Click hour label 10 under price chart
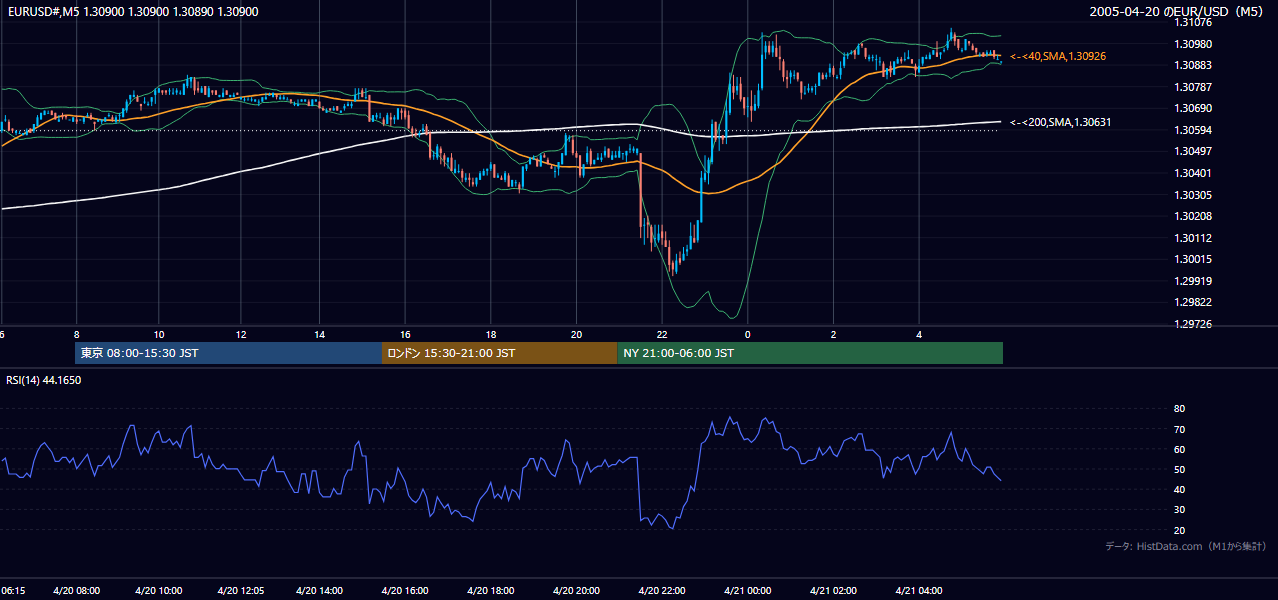Screen dimensions: 1278x600 [159, 334]
